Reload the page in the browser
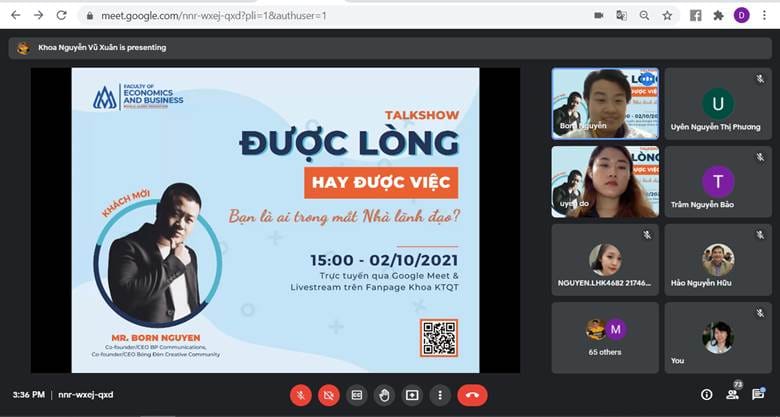The height and width of the screenshot is (417, 780). click(62, 15)
